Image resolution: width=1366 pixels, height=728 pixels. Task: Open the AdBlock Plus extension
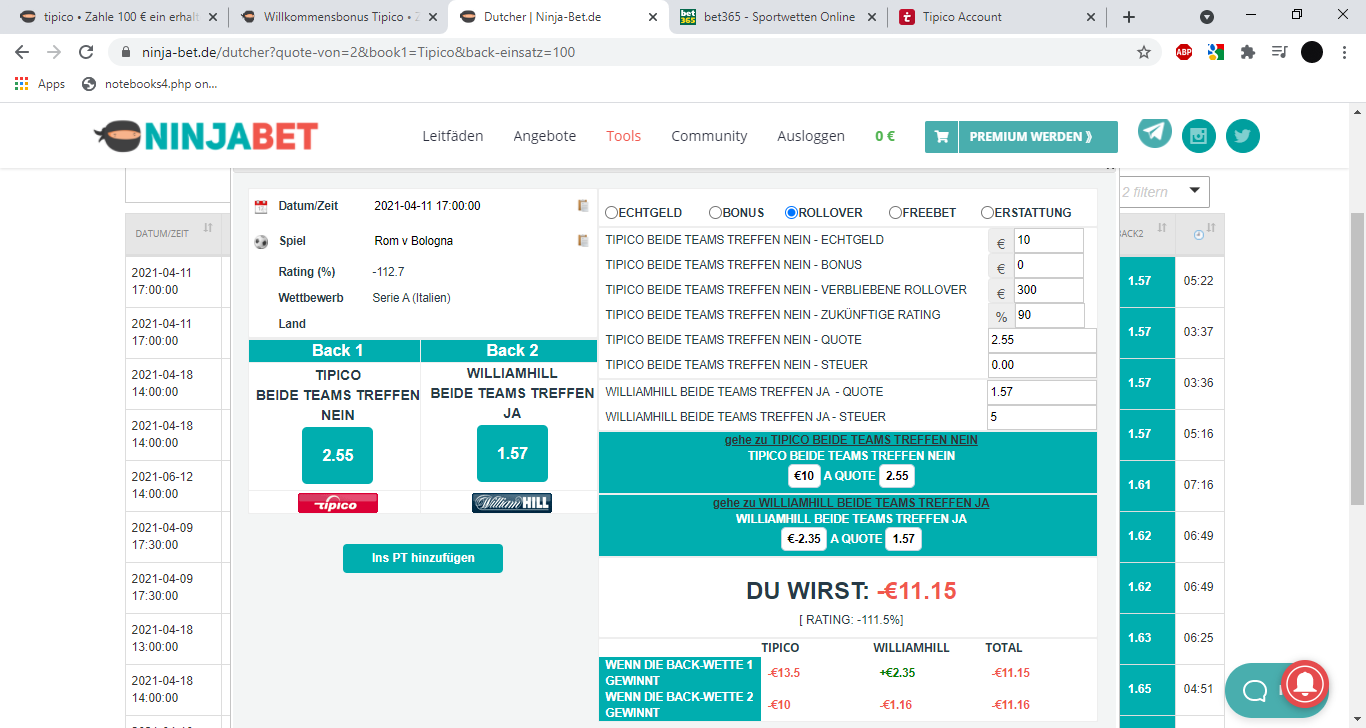pos(1184,52)
